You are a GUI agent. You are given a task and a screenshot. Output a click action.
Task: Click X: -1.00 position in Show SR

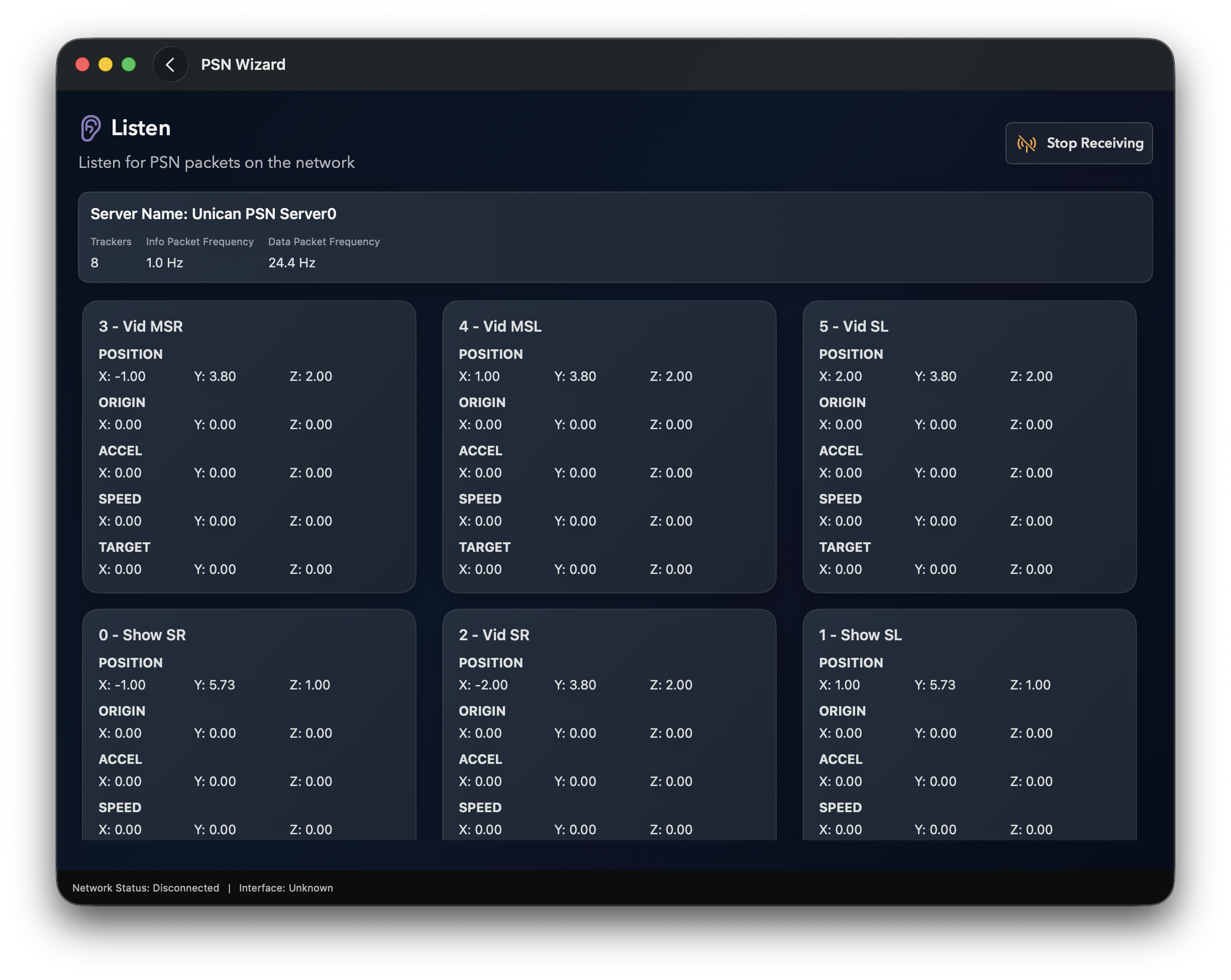122,684
